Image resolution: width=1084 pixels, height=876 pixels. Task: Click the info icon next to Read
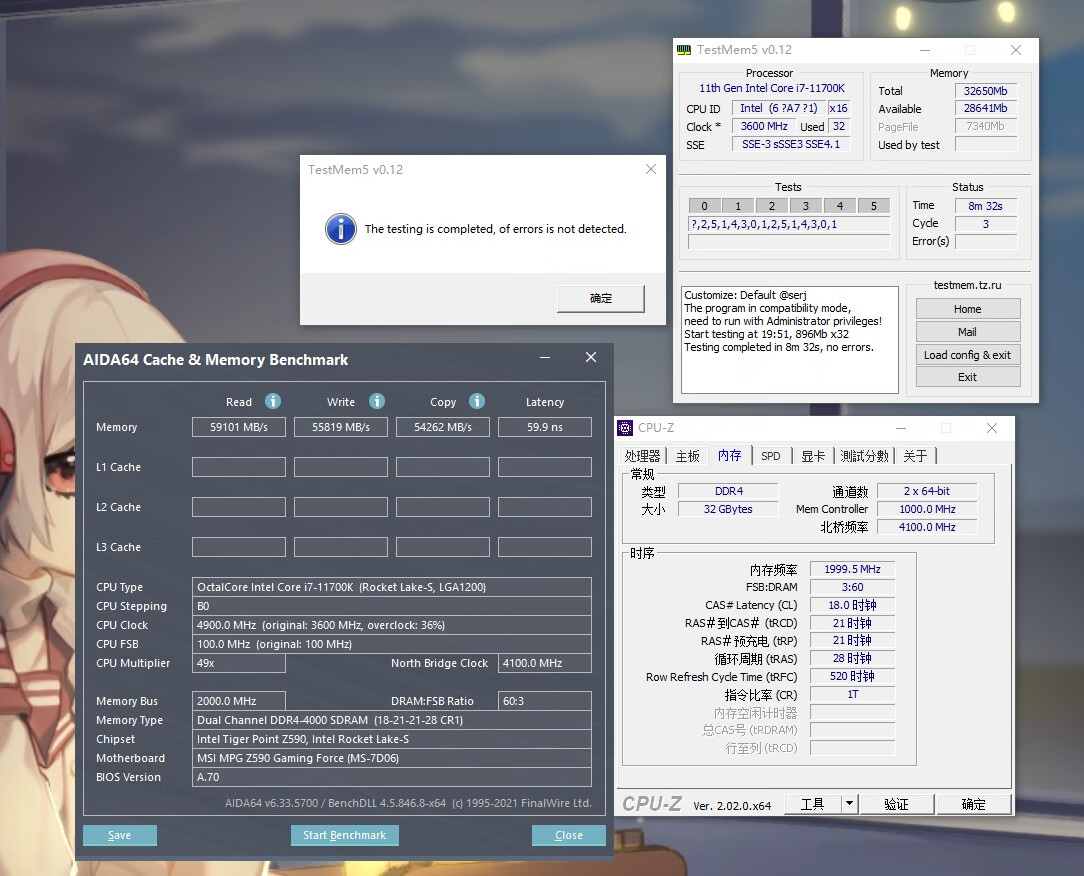(273, 401)
